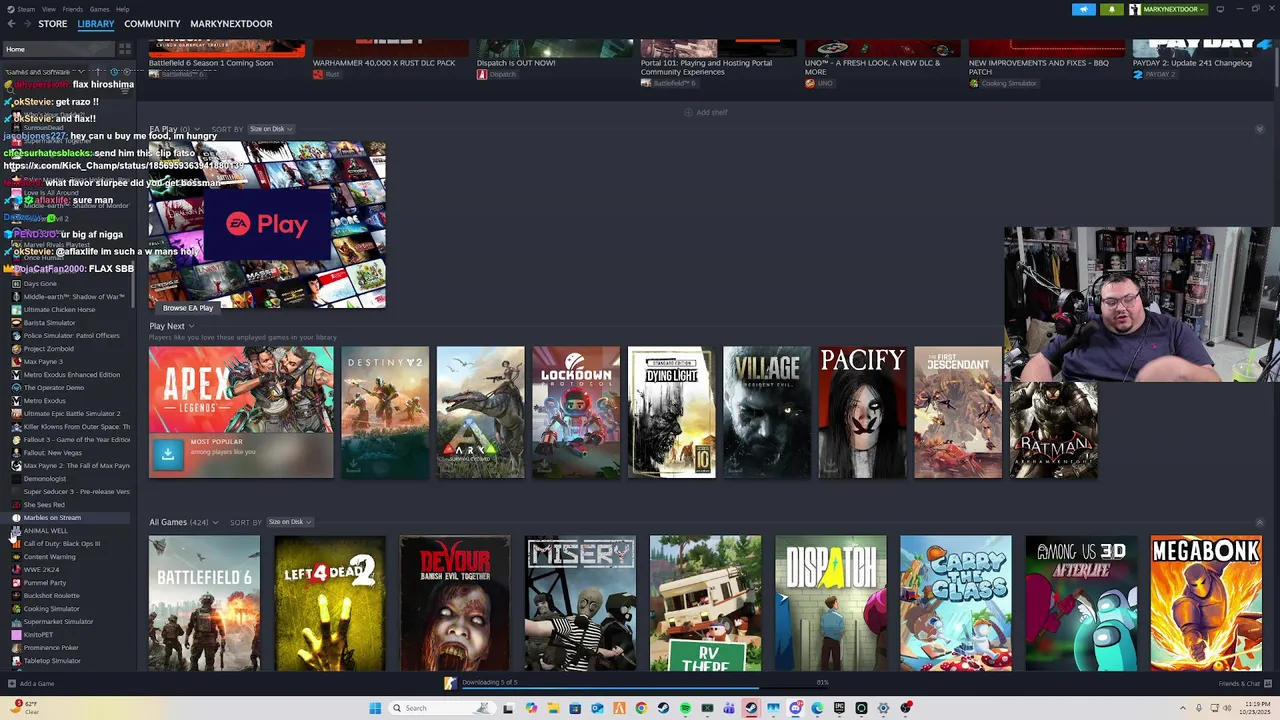Image resolution: width=1280 pixels, height=720 pixels.
Task: Open Friends & Chat
Action: click(1244, 684)
